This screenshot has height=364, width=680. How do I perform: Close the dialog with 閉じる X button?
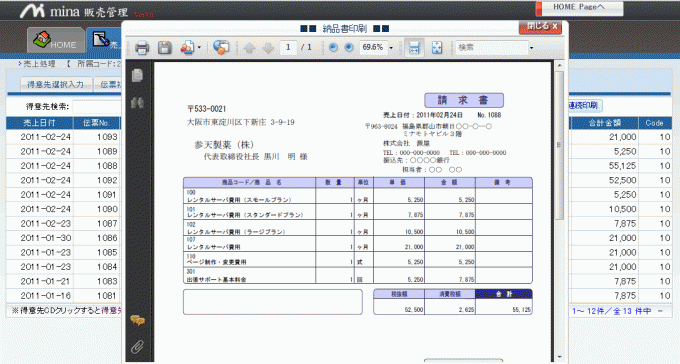pyautogui.click(x=540, y=26)
